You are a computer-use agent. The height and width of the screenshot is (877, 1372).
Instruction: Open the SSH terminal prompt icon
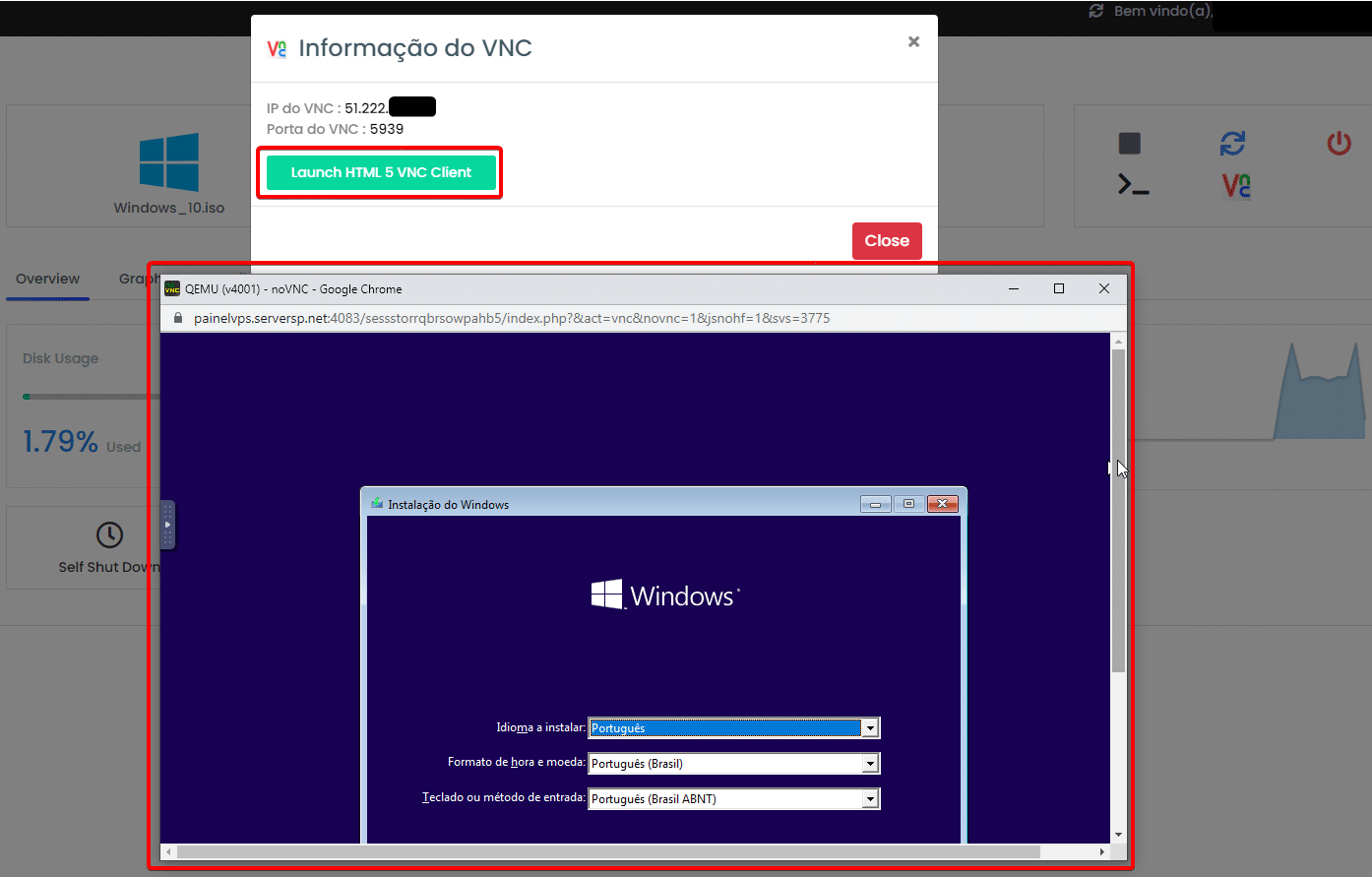pyautogui.click(x=1134, y=184)
